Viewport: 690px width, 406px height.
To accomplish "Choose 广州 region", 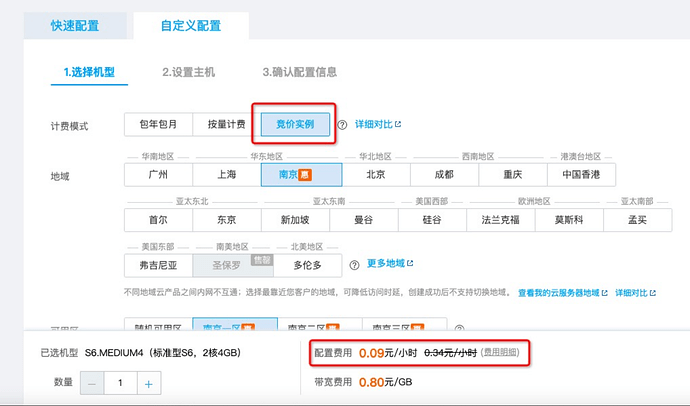I will [158, 175].
